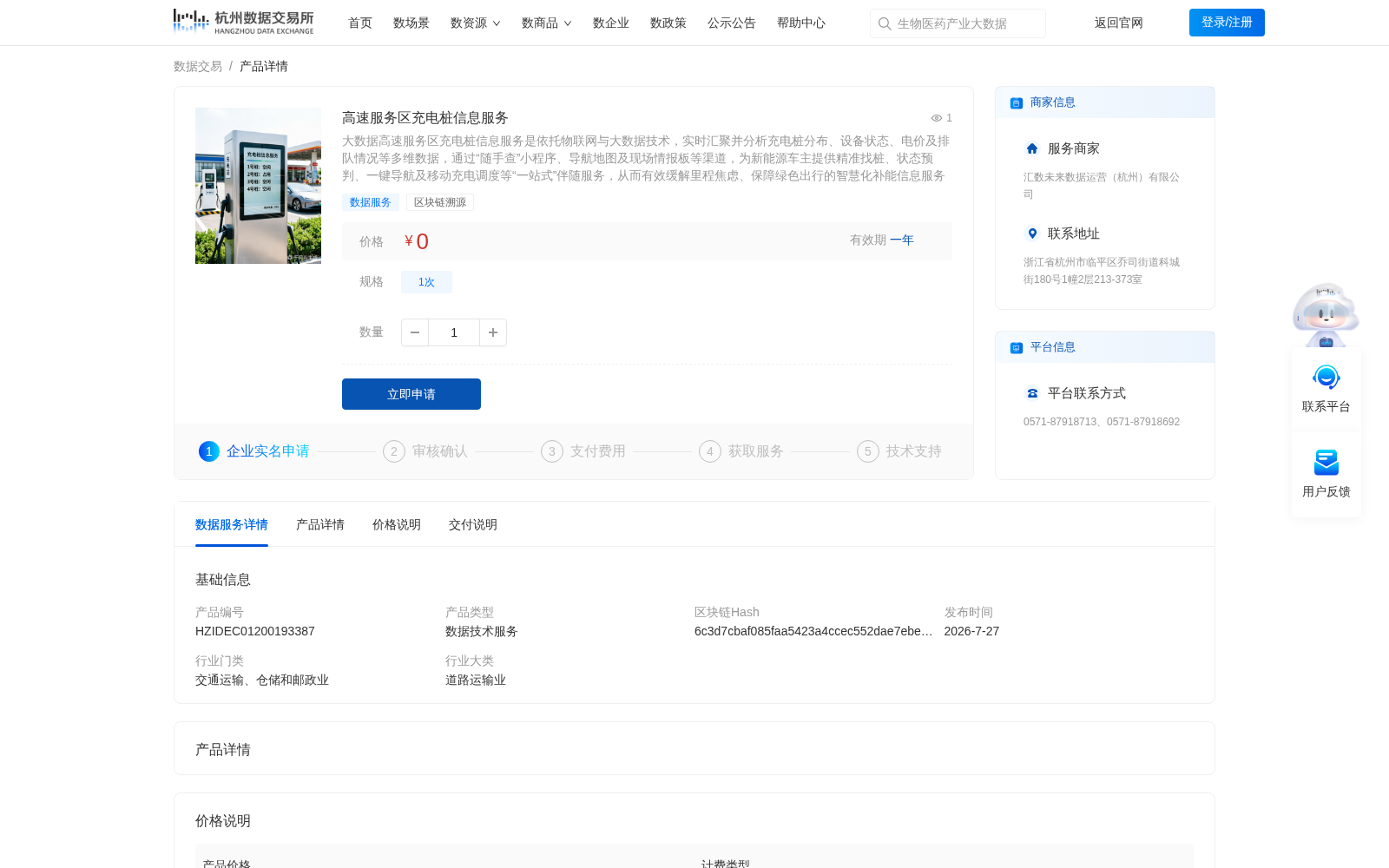Decrease quantity with minus button
1389x868 pixels.
tap(415, 332)
